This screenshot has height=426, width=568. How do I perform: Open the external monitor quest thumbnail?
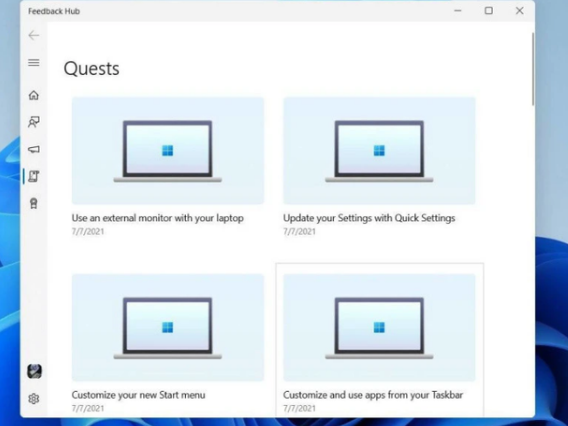tap(168, 150)
